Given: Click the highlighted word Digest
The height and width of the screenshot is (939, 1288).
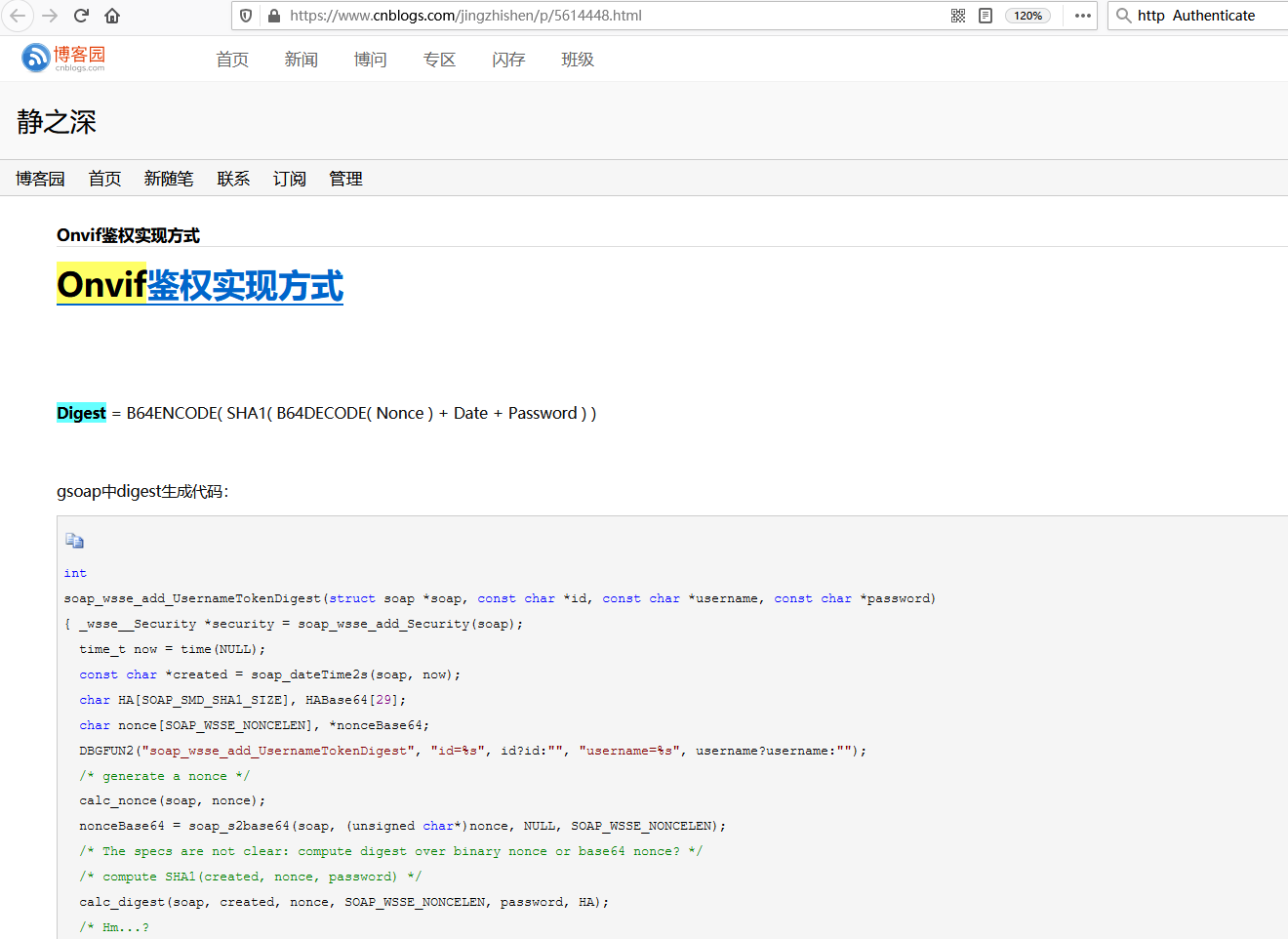Looking at the screenshot, I should (81, 413).
